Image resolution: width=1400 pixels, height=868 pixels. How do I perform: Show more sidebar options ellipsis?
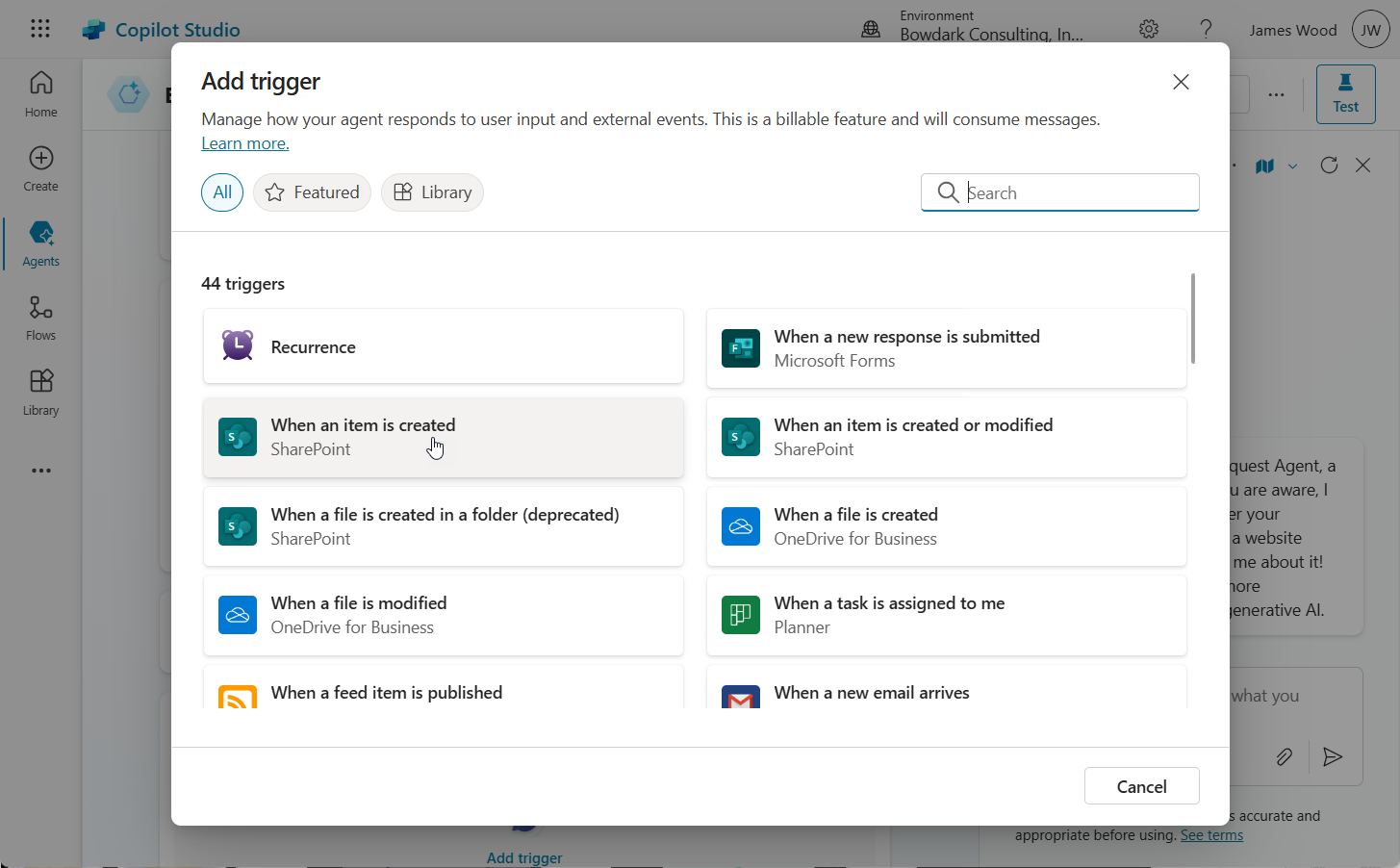(x=40, y=471)
